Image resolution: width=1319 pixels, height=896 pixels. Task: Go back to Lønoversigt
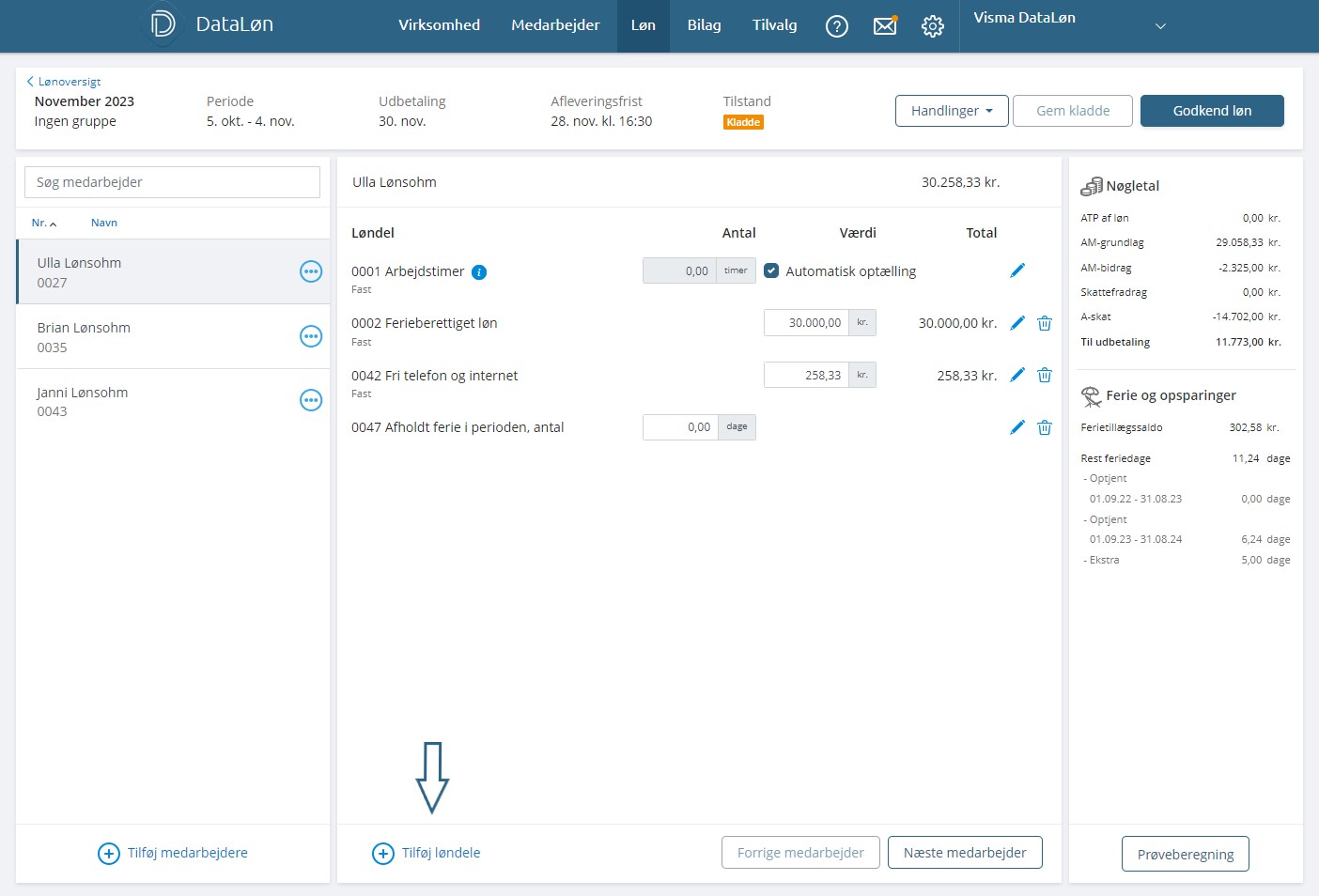[64, 82]
